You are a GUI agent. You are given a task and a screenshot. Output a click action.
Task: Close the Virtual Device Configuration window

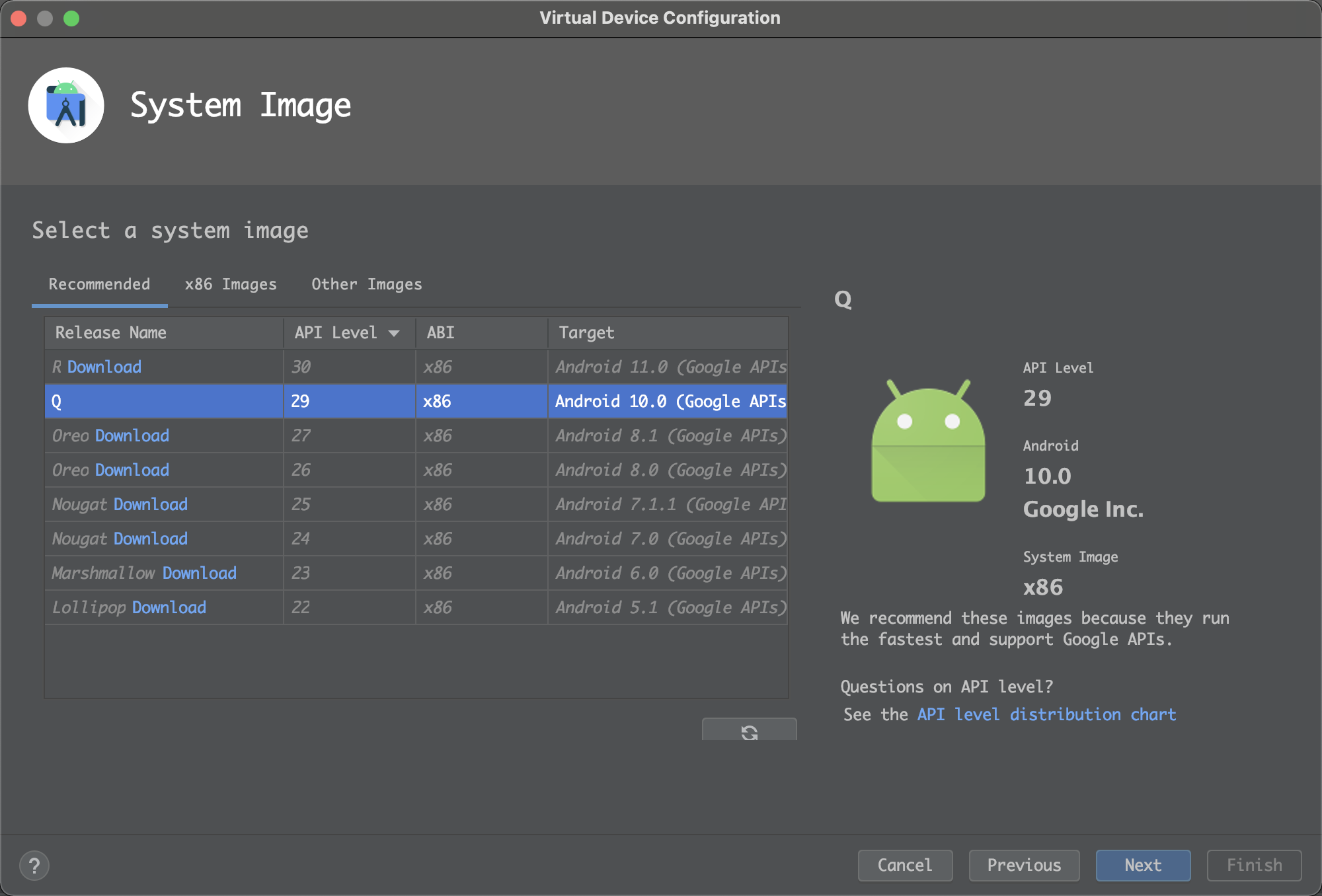coord(19,18)
